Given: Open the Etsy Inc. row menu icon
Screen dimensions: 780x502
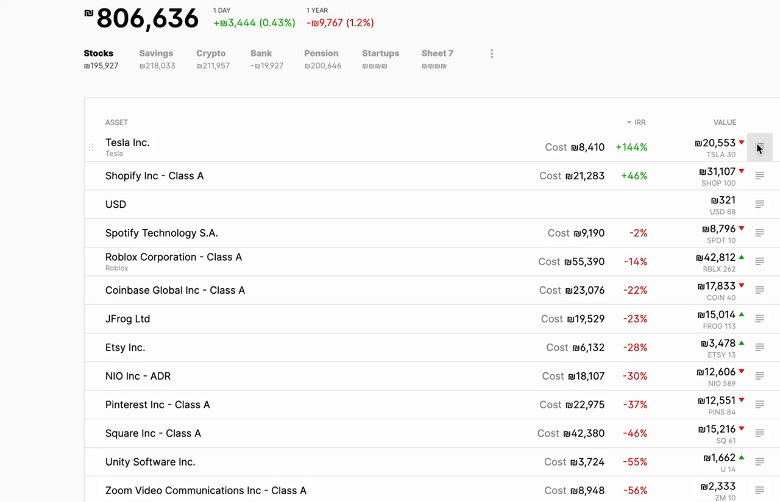Looking at the screenshot, I should 760,347.
